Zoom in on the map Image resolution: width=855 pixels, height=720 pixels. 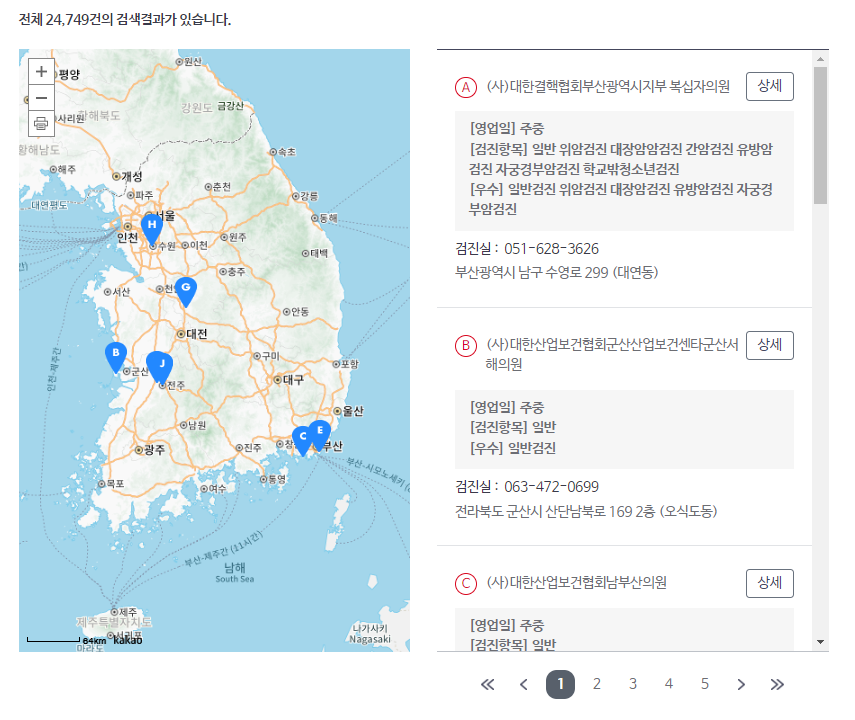point(40,72)
